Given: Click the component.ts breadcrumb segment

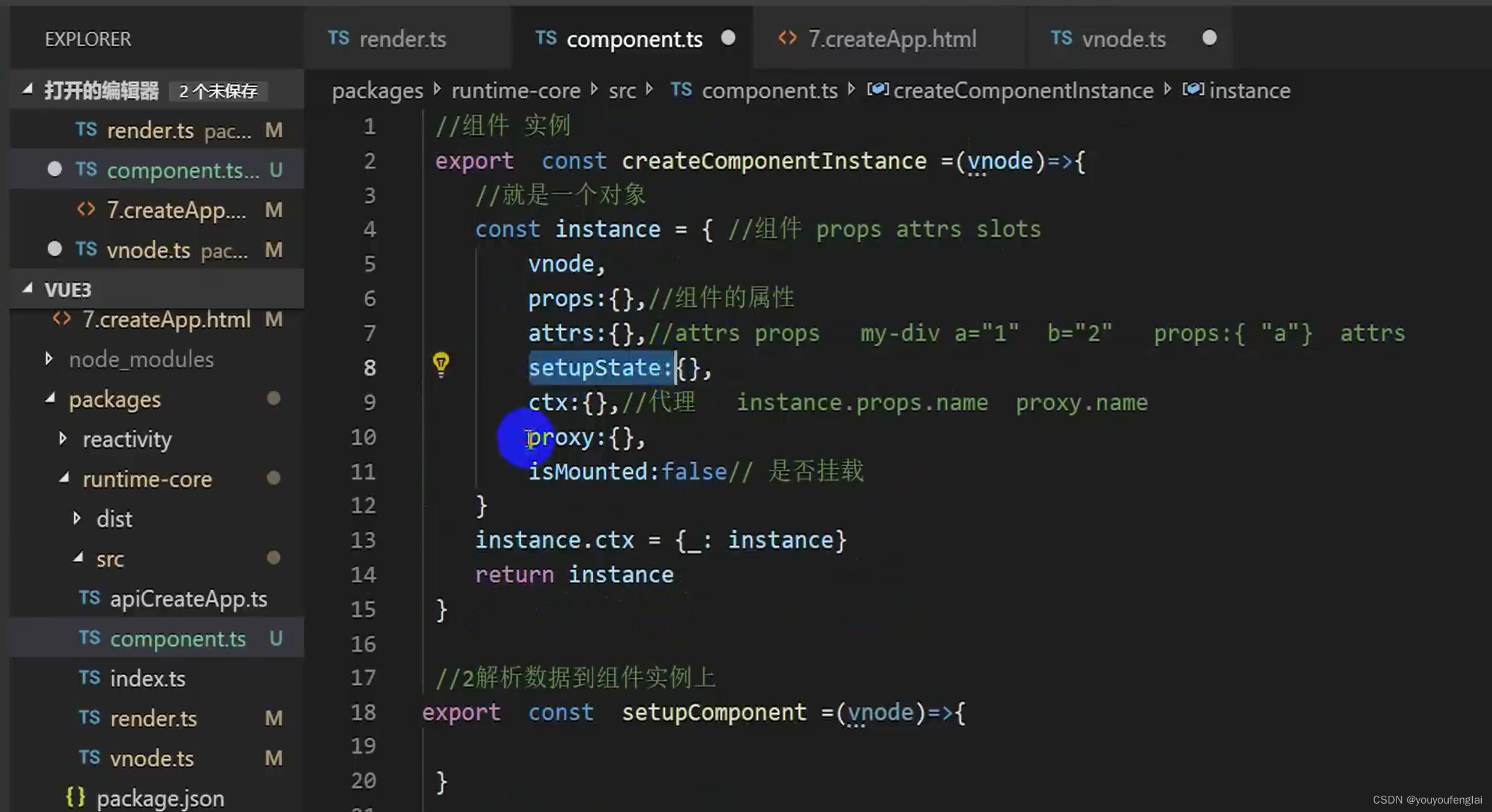Looking at the screenshot, I should (770, 91).
